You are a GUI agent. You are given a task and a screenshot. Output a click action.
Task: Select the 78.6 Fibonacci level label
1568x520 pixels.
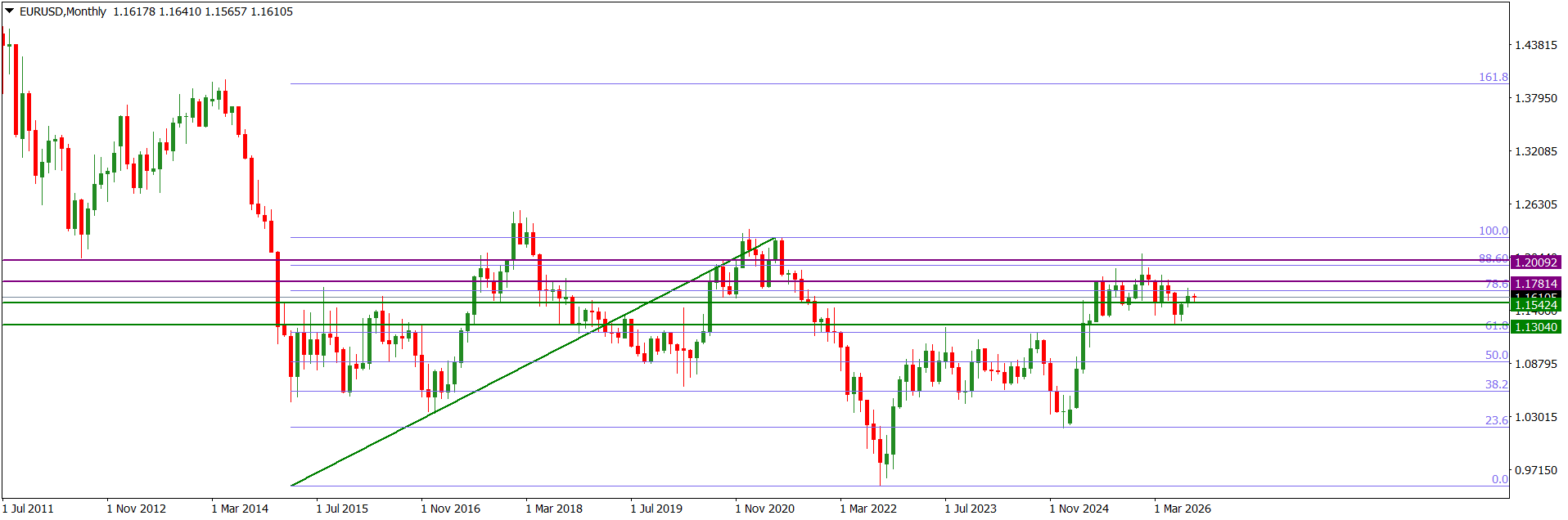1496,284
